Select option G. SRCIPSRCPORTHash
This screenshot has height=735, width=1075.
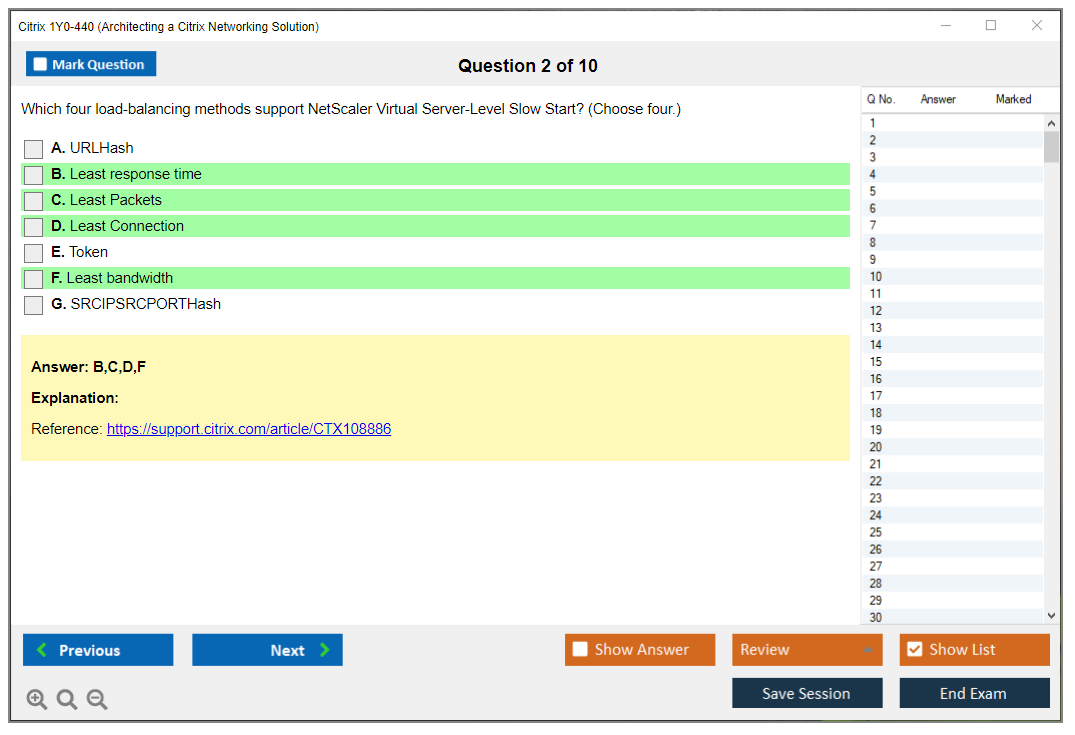pyautogui.click(x=34, y=305)
